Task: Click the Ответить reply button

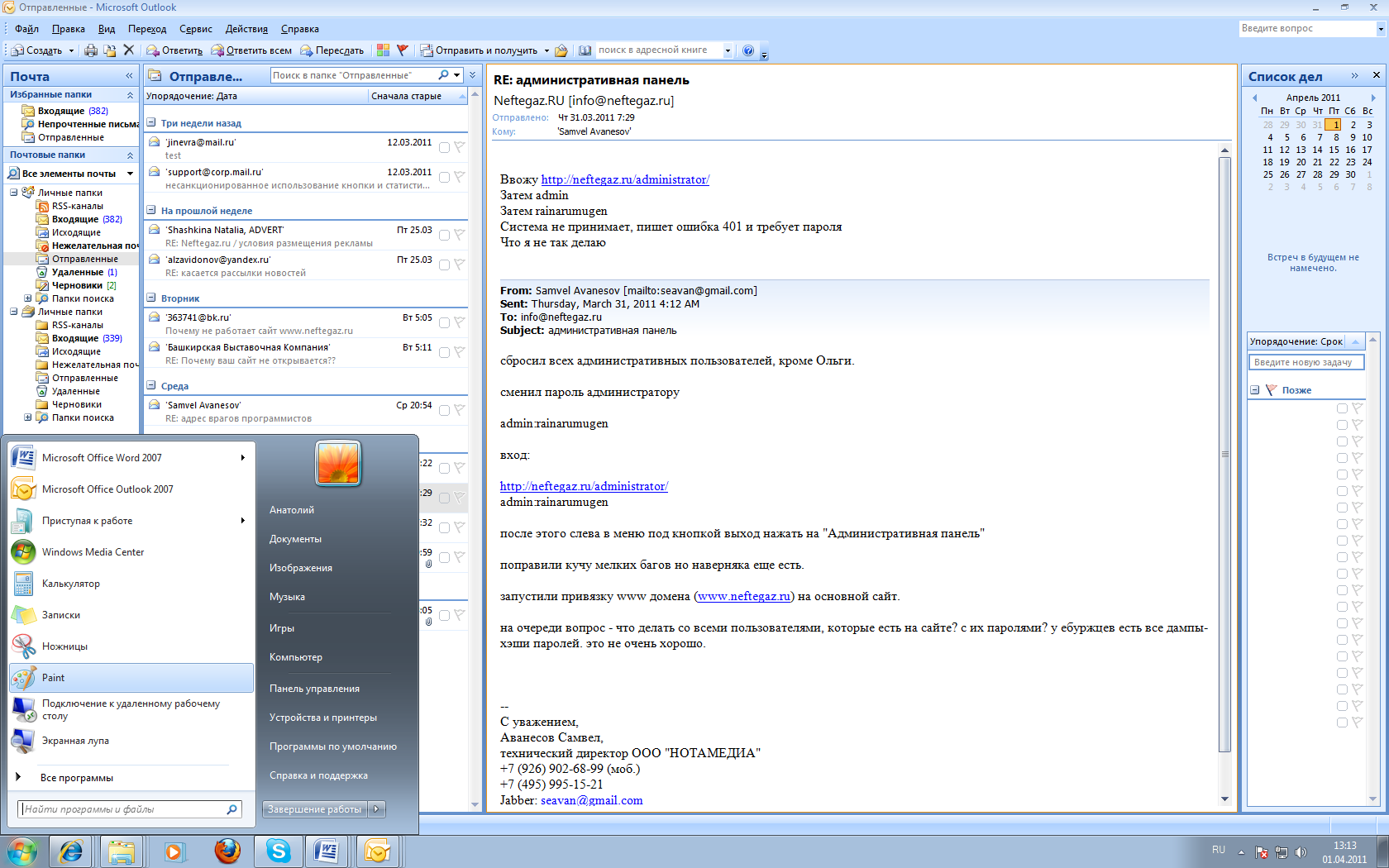Action: pyautogui.click(x=174, y=50)
